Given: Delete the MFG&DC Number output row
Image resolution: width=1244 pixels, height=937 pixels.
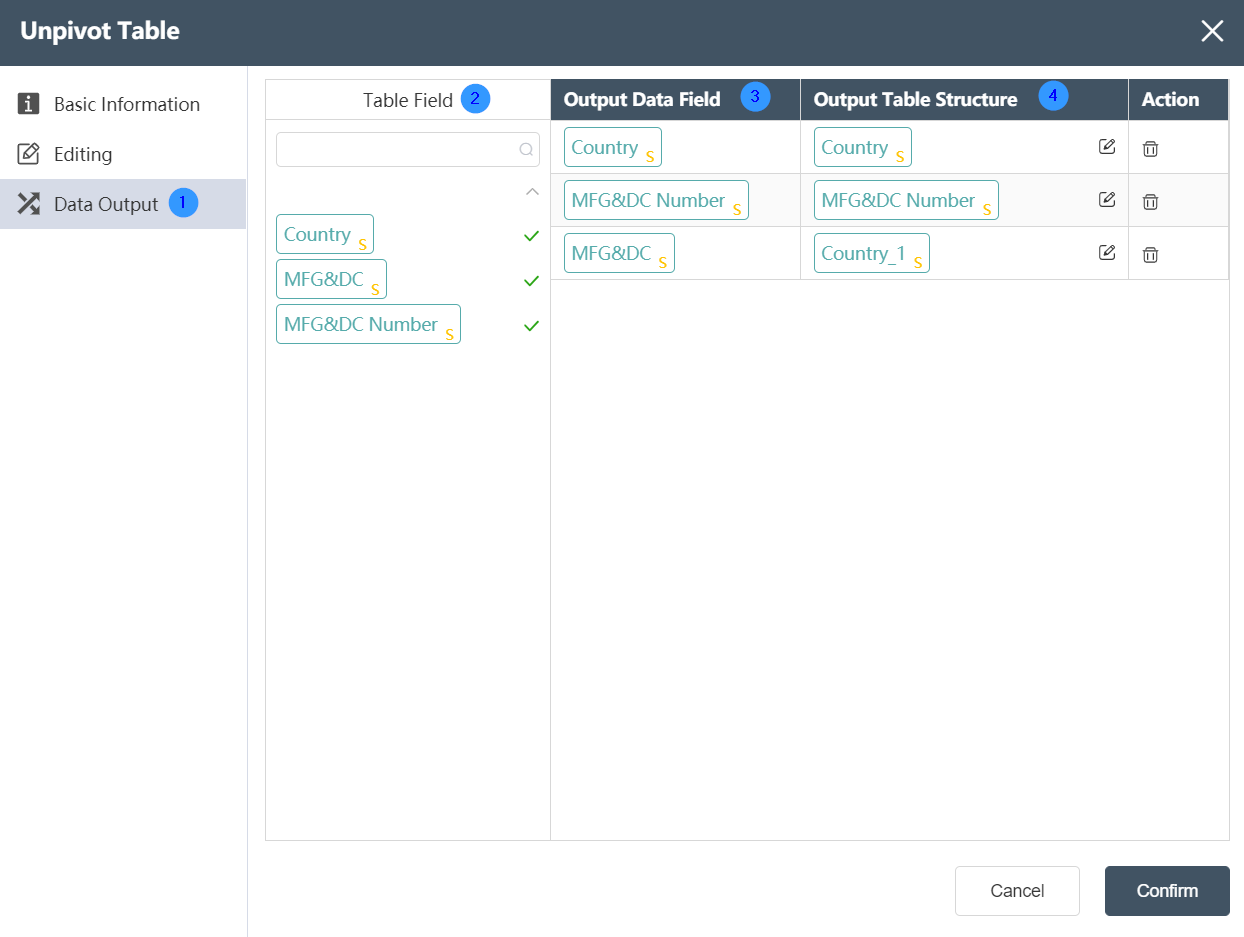Looking at the screenshot, I should coord(1151,201).
